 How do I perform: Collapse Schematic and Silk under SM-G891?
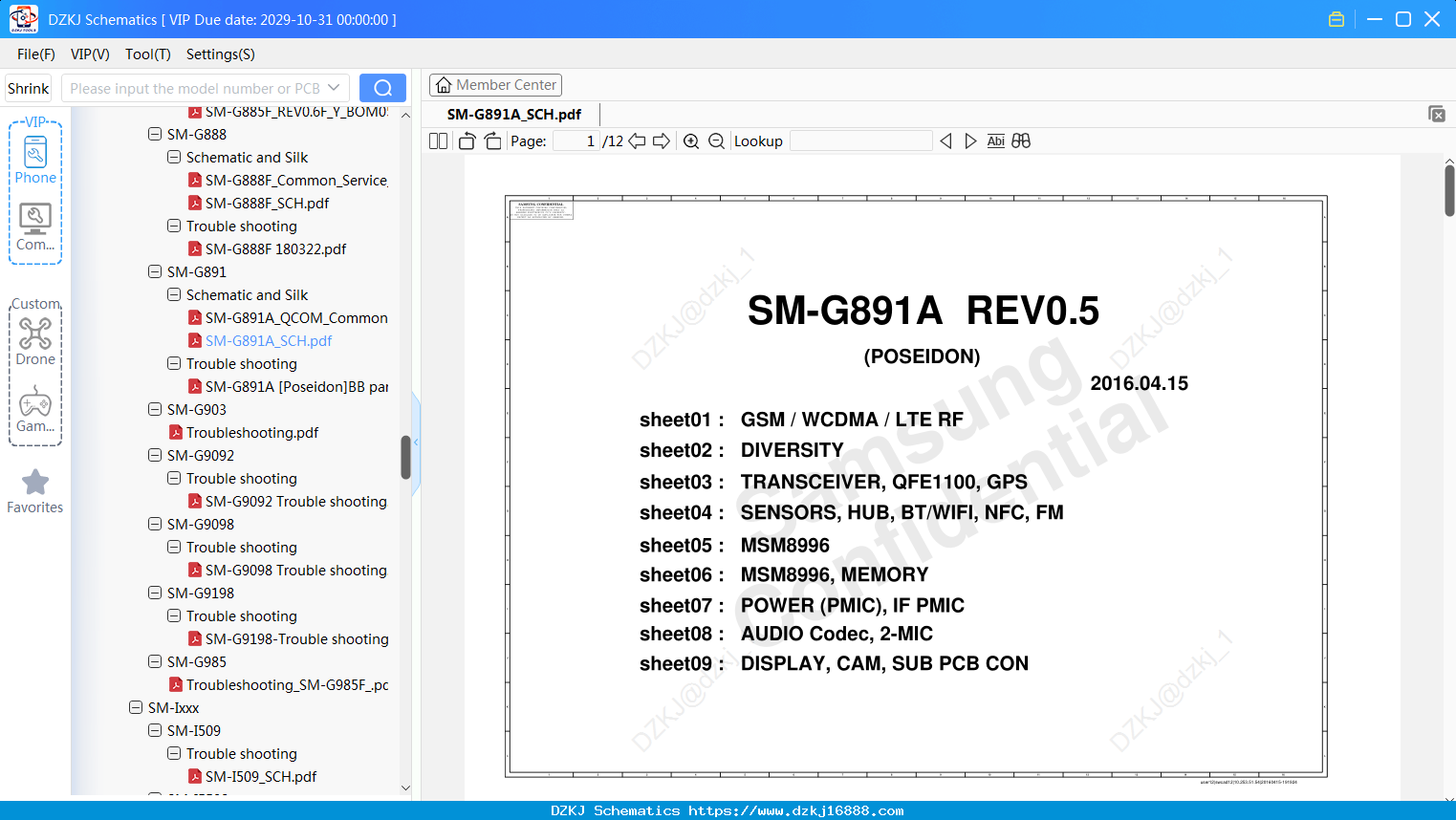pos(174,294)
